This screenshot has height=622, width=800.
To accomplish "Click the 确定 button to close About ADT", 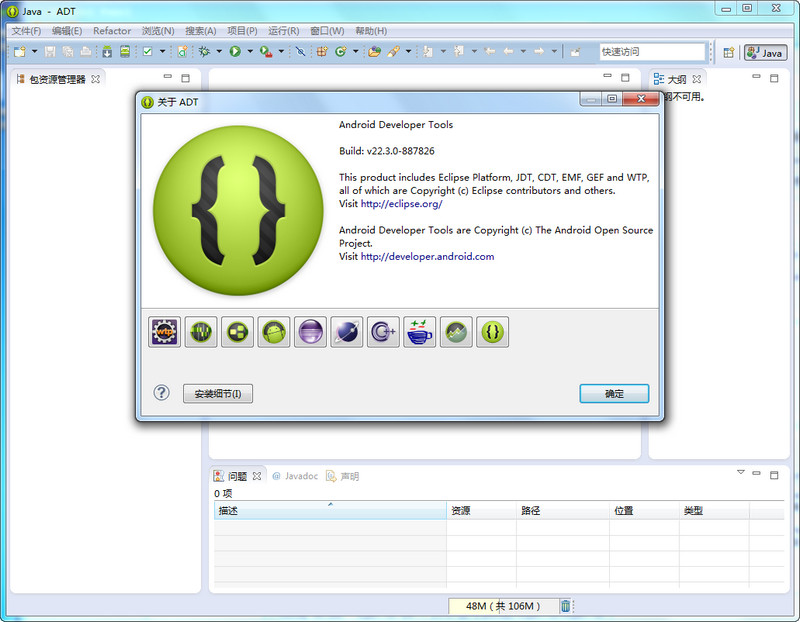I will click(x=613, y=394).
